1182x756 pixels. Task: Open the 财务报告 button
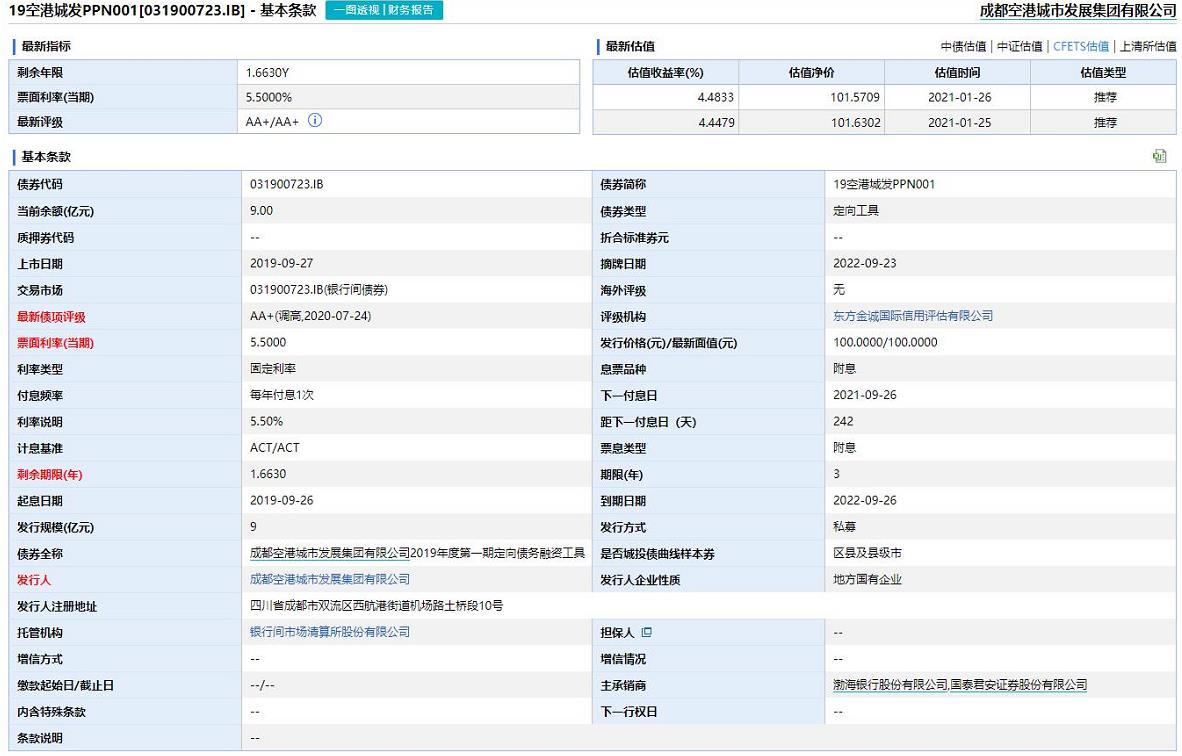tap(412, 11)
